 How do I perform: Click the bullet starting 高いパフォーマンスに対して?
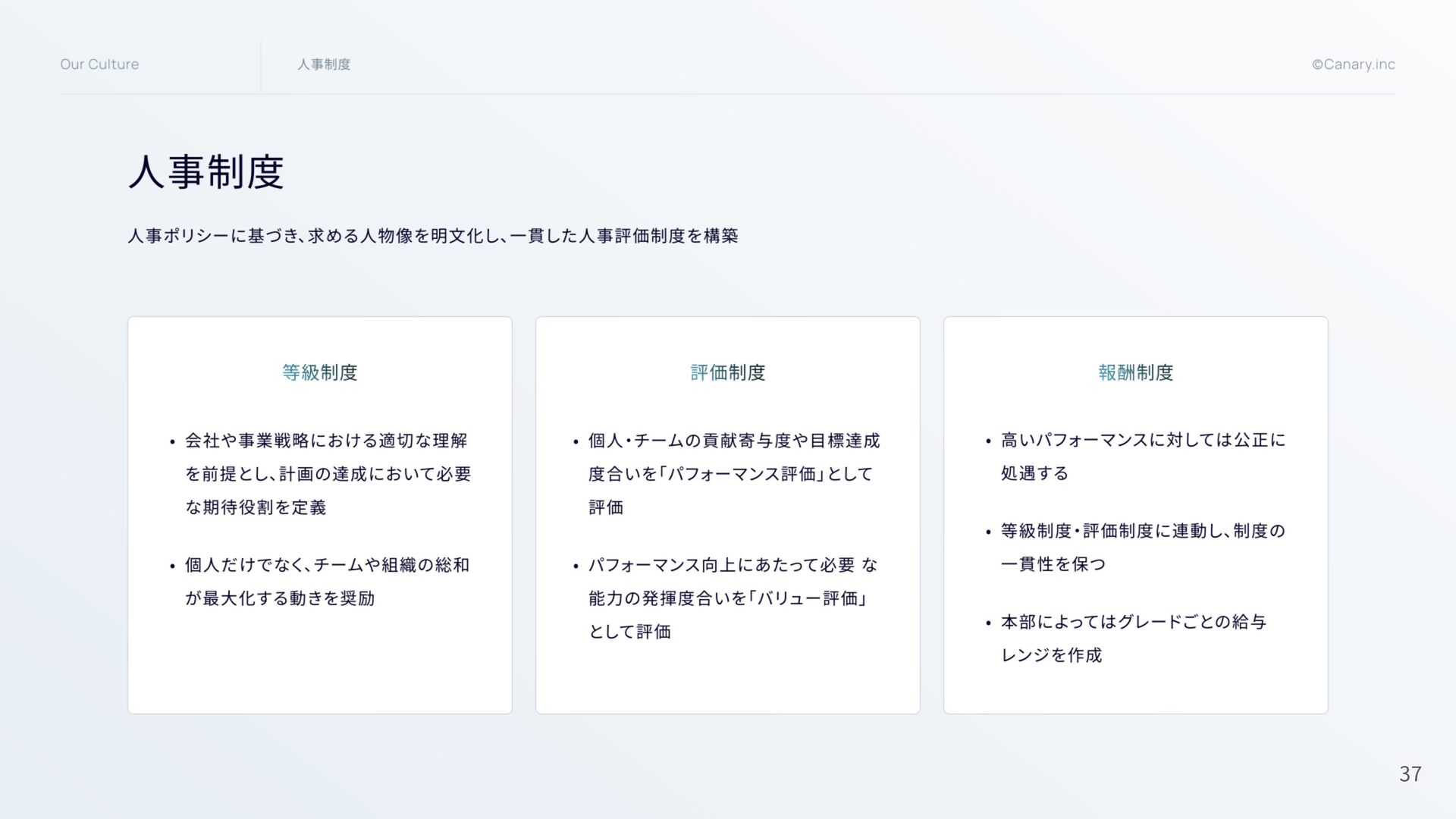(1143, 440)
